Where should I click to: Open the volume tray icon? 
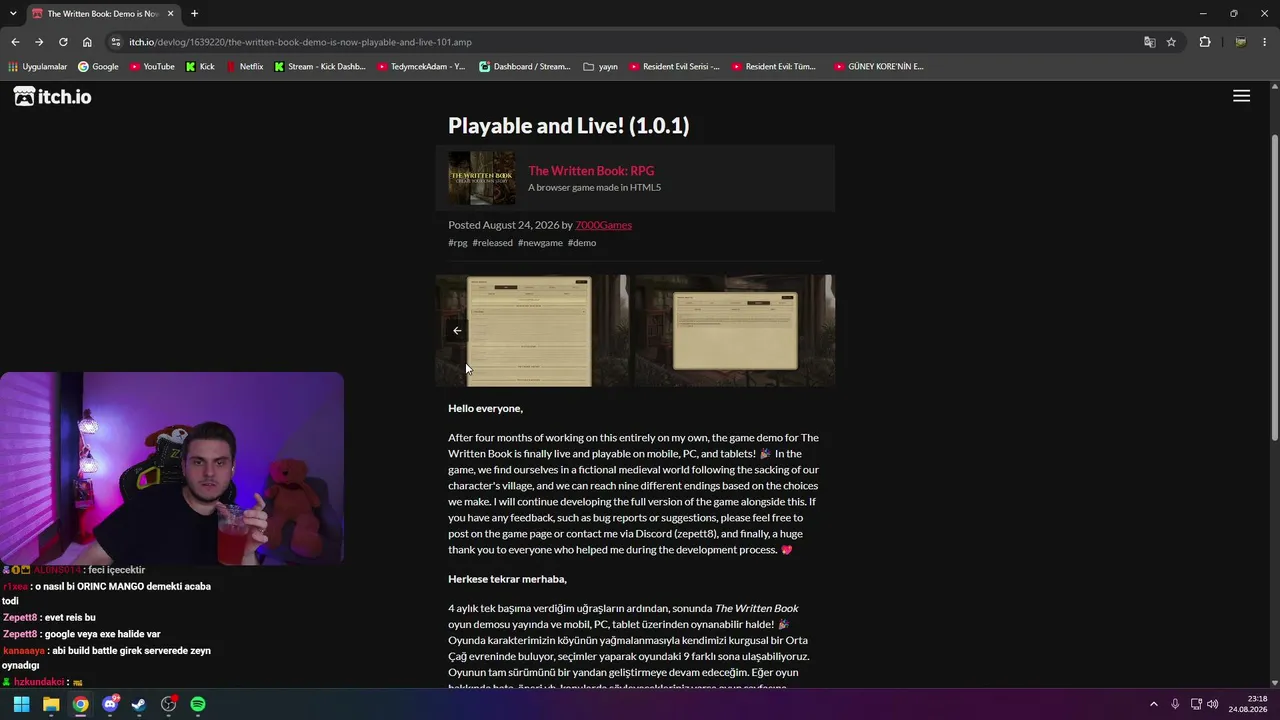[x=1213, y=704]
